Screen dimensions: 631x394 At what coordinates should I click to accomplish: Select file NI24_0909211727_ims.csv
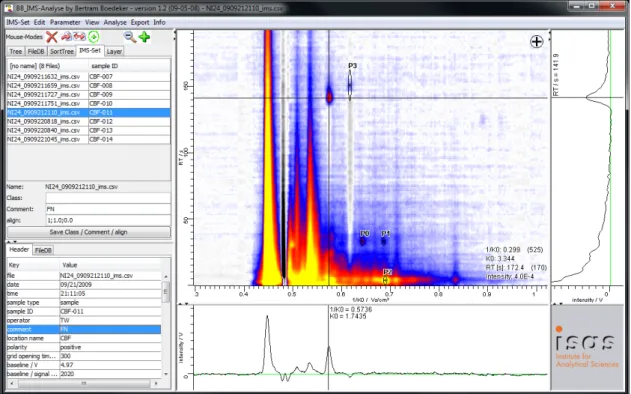pyautogui.click(x=47, y=95)
